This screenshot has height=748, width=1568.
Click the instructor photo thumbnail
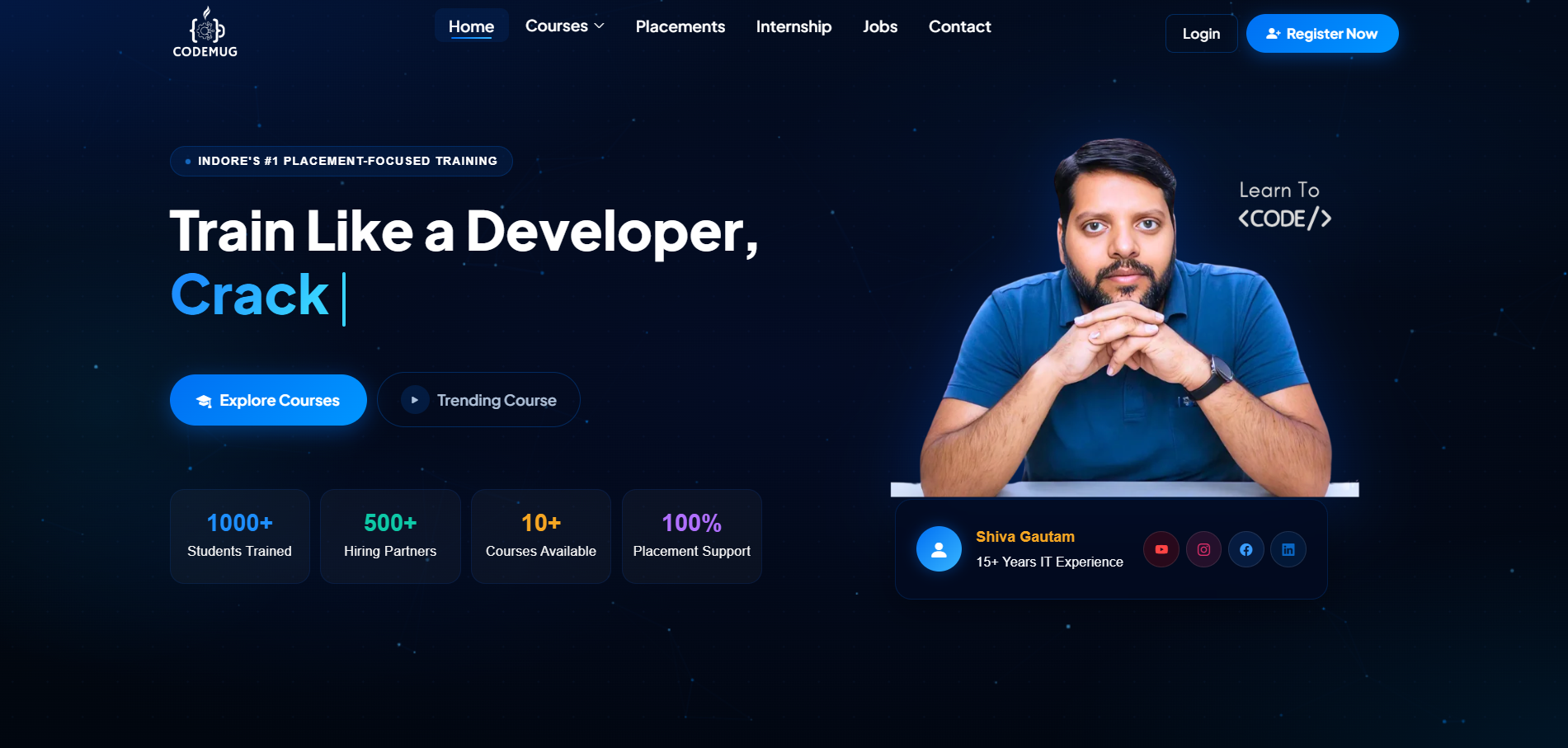(x=1125, y=318)
